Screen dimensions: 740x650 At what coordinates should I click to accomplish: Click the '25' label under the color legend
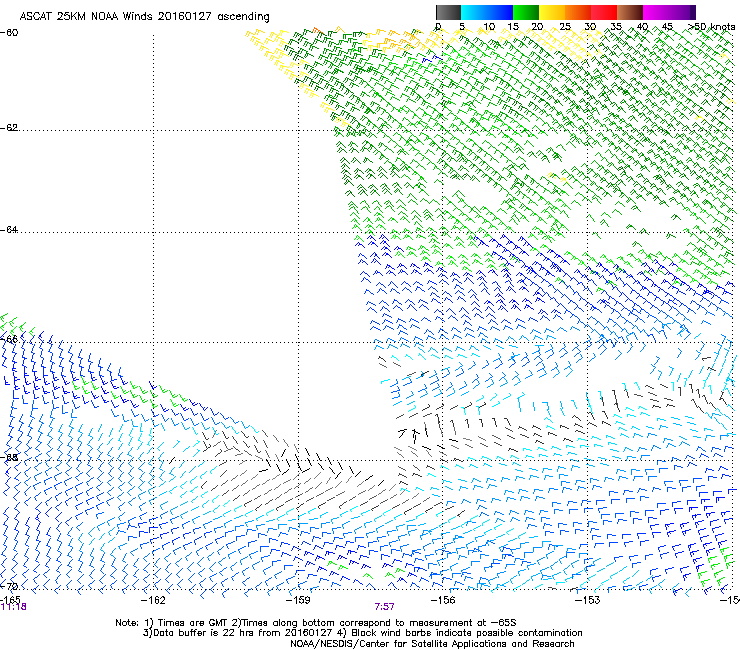(564, 27)
